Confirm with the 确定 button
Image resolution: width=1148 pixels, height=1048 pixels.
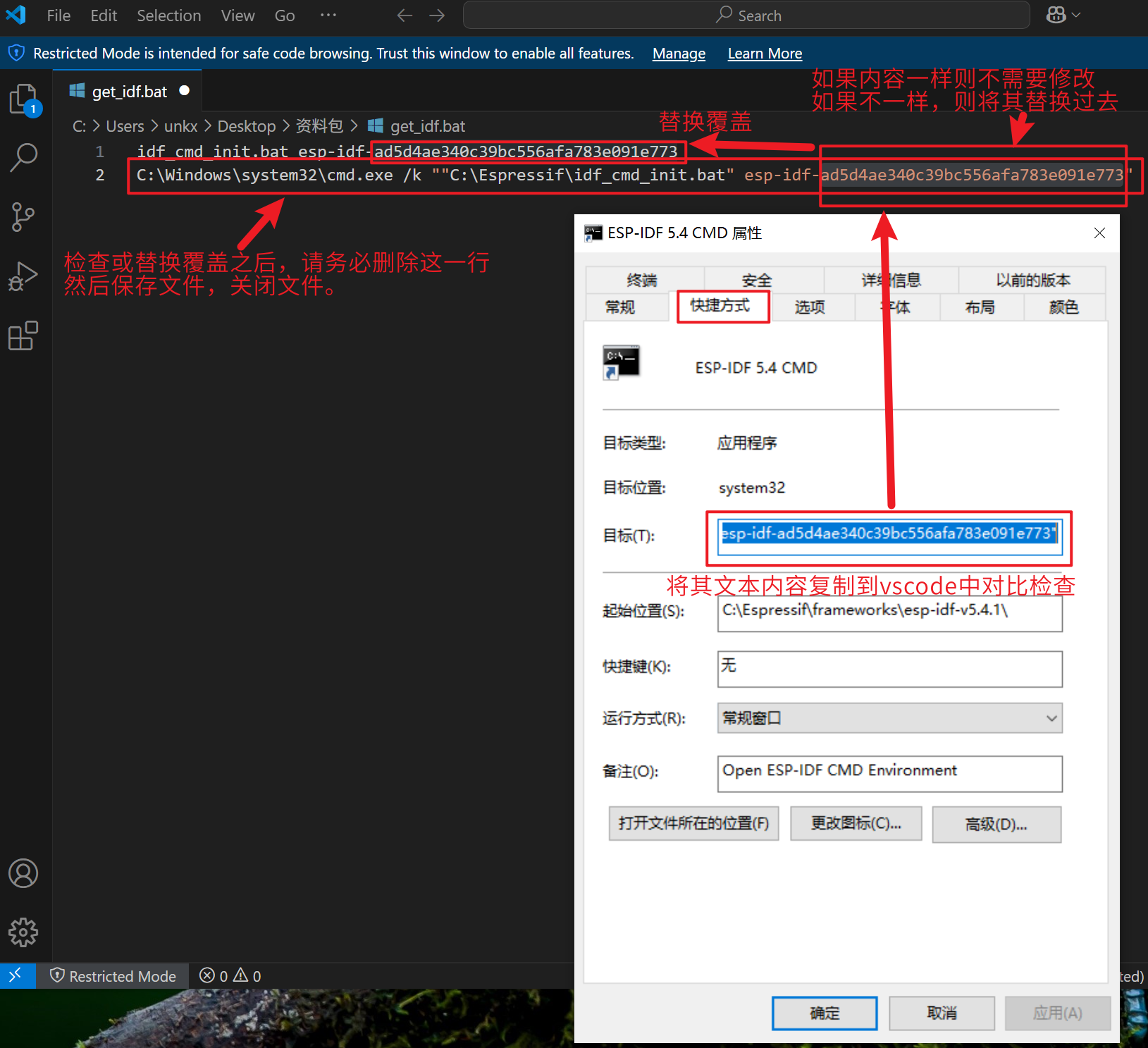(x=825, y=1013)
